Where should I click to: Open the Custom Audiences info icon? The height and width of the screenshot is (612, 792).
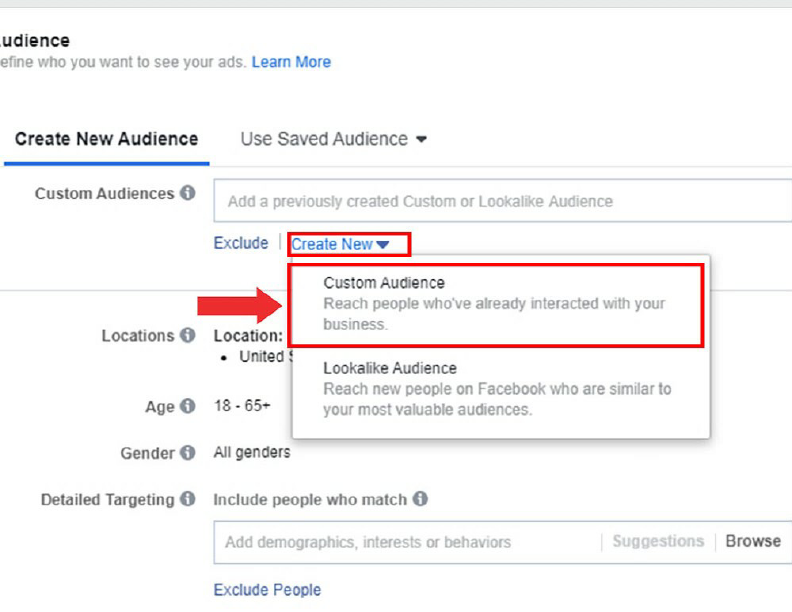[x=187, y=192]
